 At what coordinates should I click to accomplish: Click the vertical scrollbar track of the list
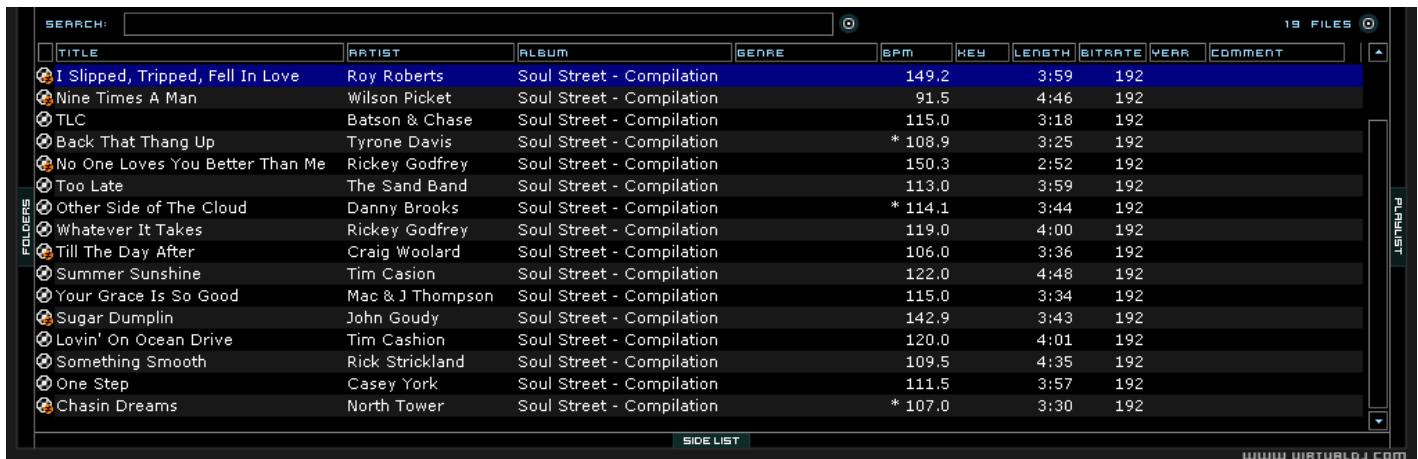(1379, 265)
